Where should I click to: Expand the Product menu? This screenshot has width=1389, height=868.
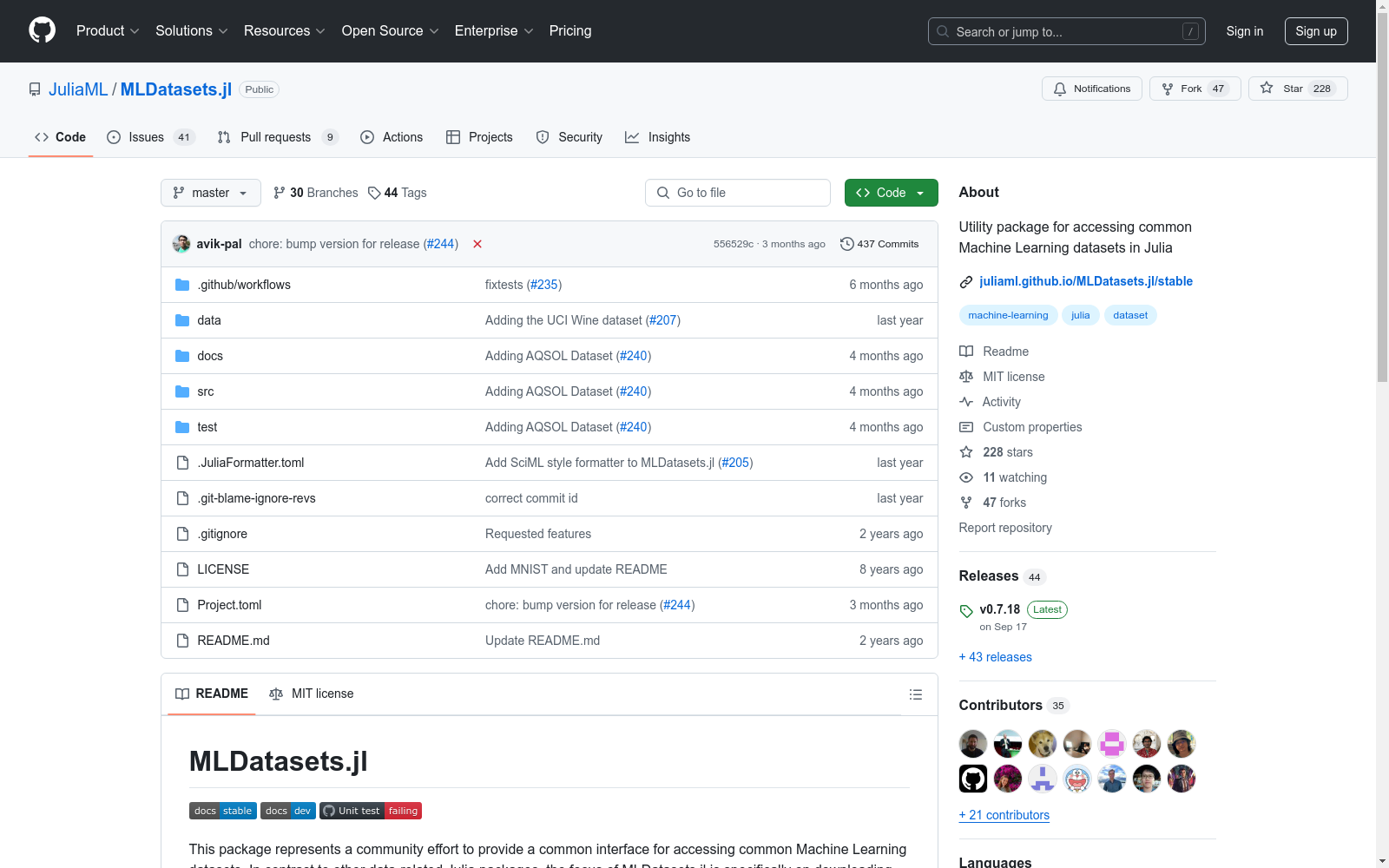[108, 31]
